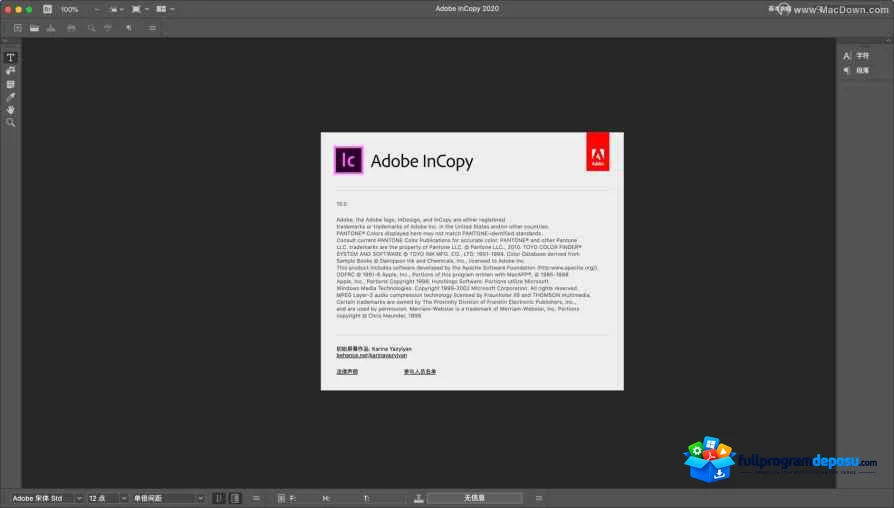Open the behance.net link in About dialog
The width and height of the screenshot is (894, 508).
pyautogui.click(x=372, y=356)
